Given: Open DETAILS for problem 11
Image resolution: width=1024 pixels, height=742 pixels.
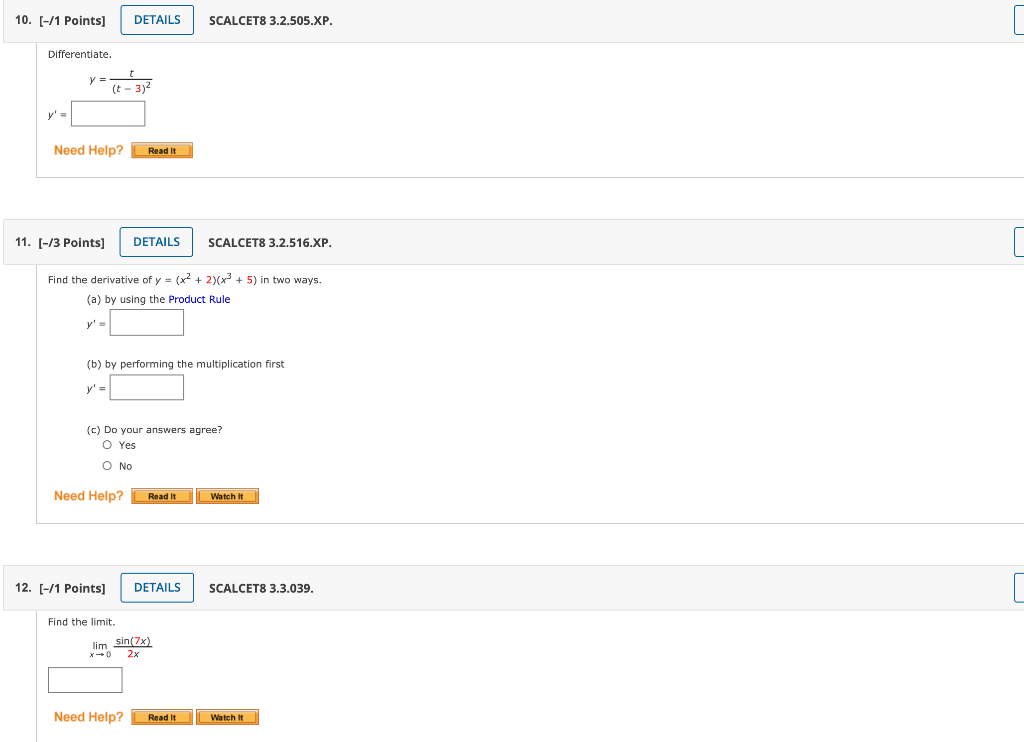Looking at the screenshot, I should tap(156, 241).
